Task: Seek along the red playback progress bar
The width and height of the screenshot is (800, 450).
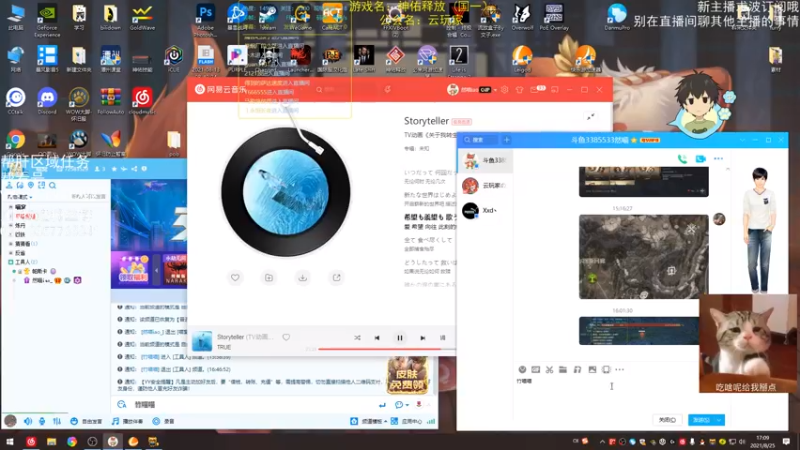Action: click(380, 349)
